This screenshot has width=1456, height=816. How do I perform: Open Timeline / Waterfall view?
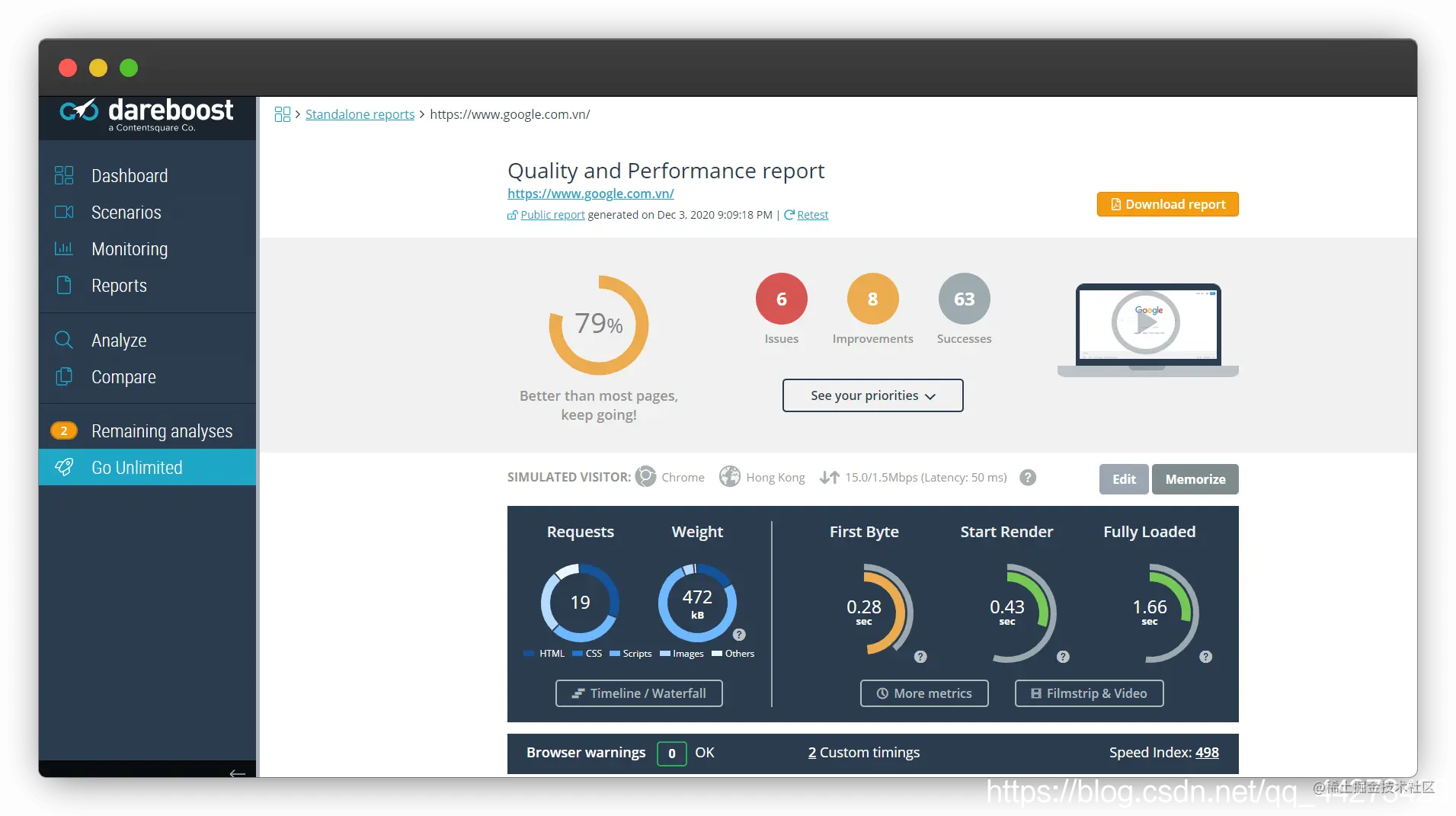pyautogui.click(x=639, y=693)
